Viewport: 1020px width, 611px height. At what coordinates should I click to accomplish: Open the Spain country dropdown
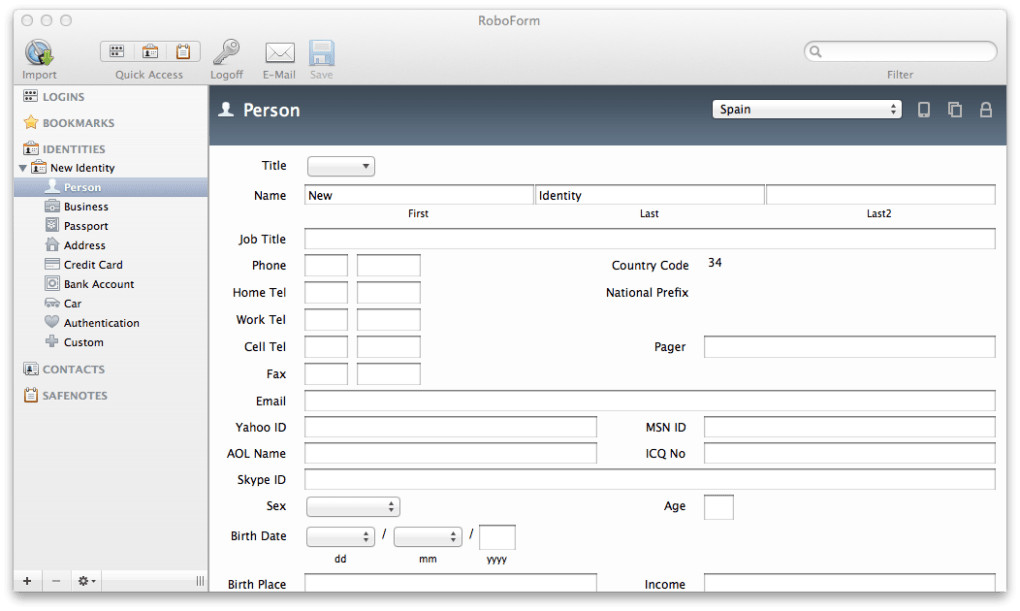coord(807,109)
